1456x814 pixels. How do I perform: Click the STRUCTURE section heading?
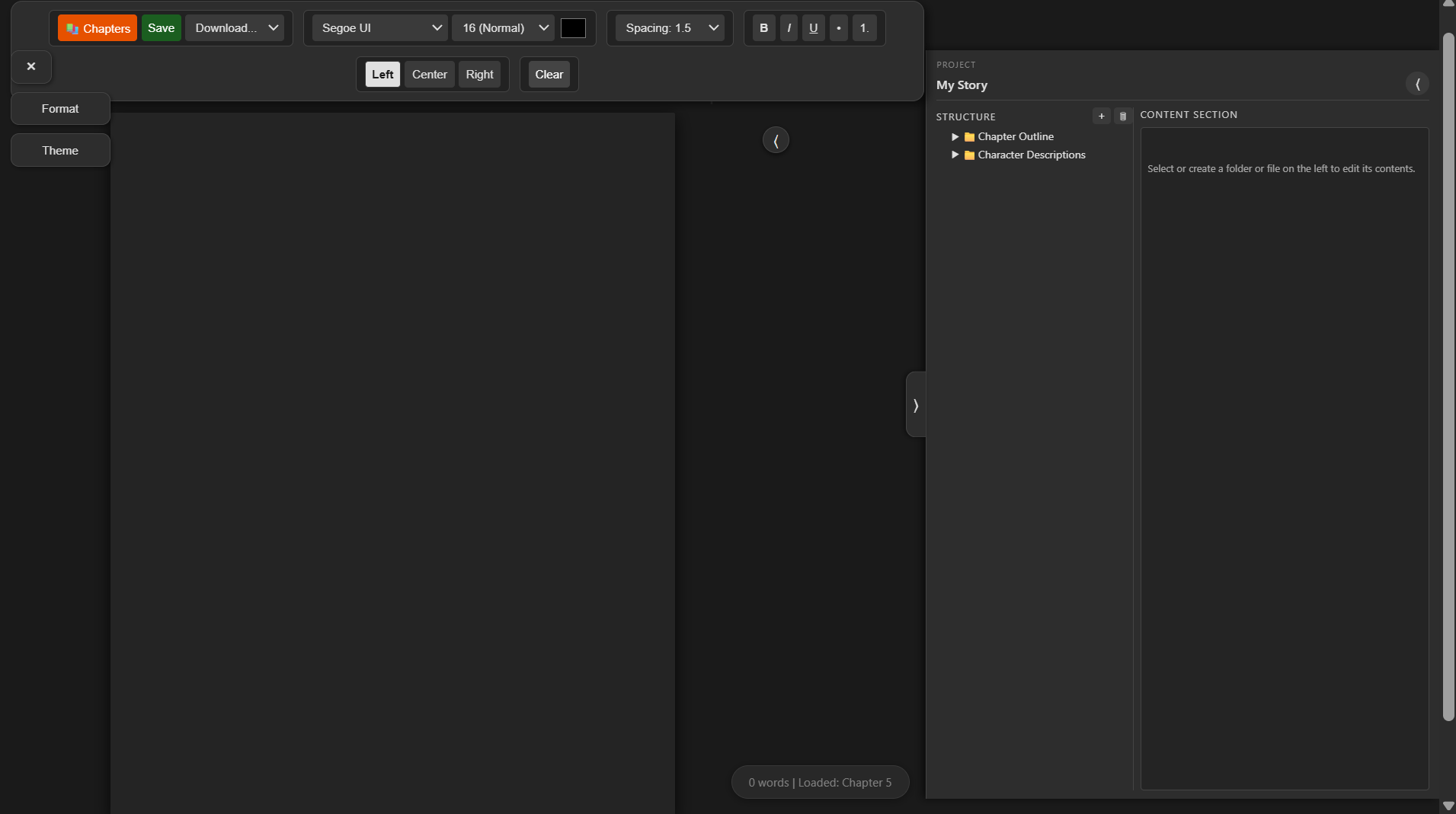(x=965, y=117)
